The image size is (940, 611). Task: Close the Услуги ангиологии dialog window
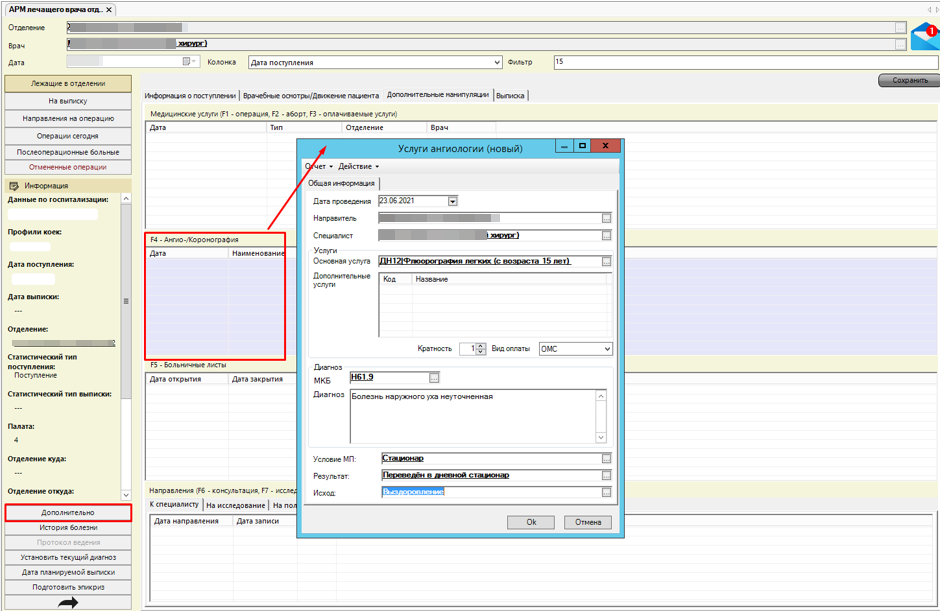coord(605,146)
